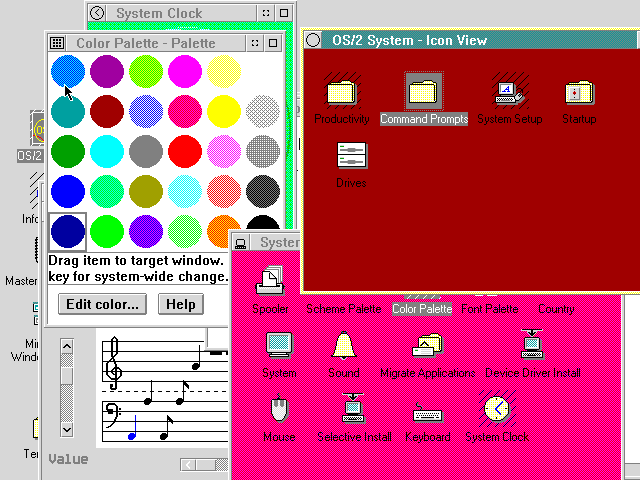Image resolution: width=640 pixels, height=480 pixels.
Task: Pick the olive color swatch
Action: [x=146, y=191]
